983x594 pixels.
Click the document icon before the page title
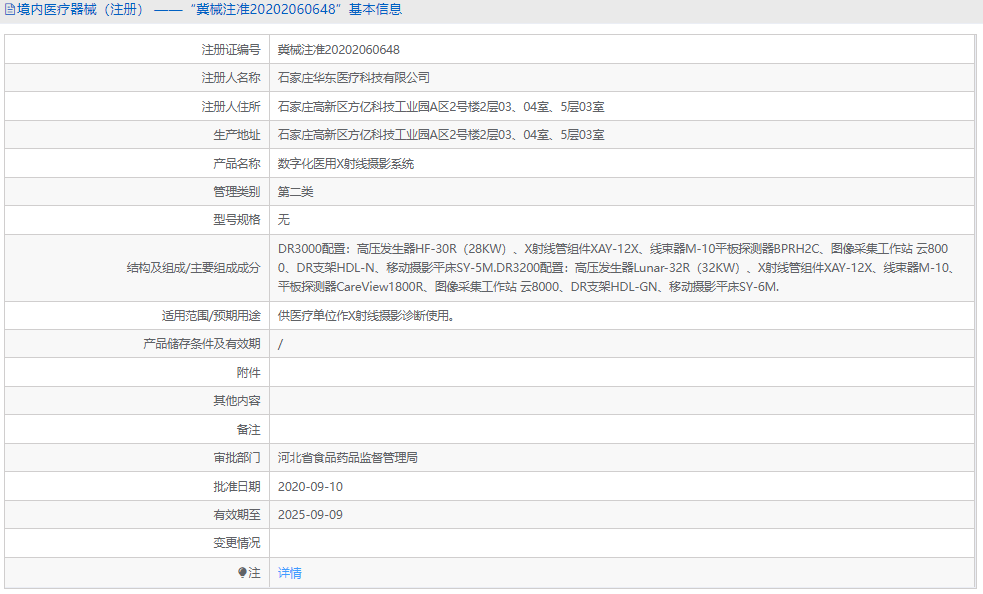10,9
